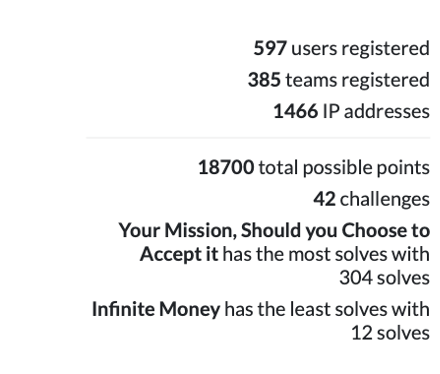Open the 'Infinite Money' challenge name
440x374 pixels.
coord(156,310)
